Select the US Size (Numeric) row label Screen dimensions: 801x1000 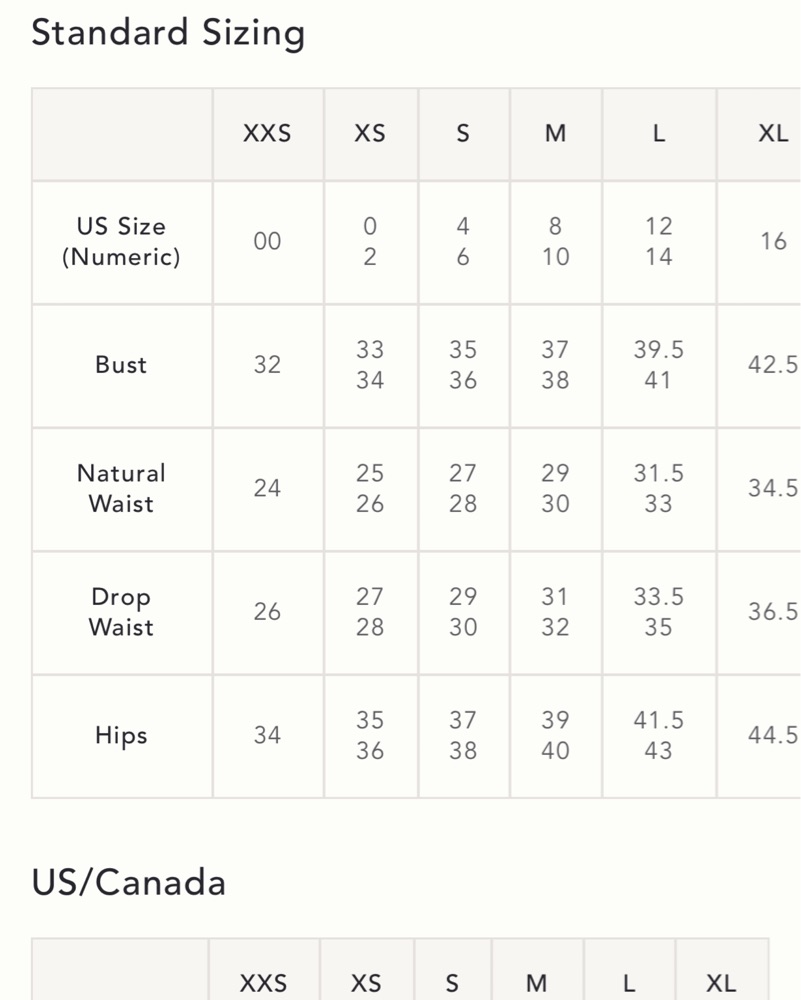point(121,242)
